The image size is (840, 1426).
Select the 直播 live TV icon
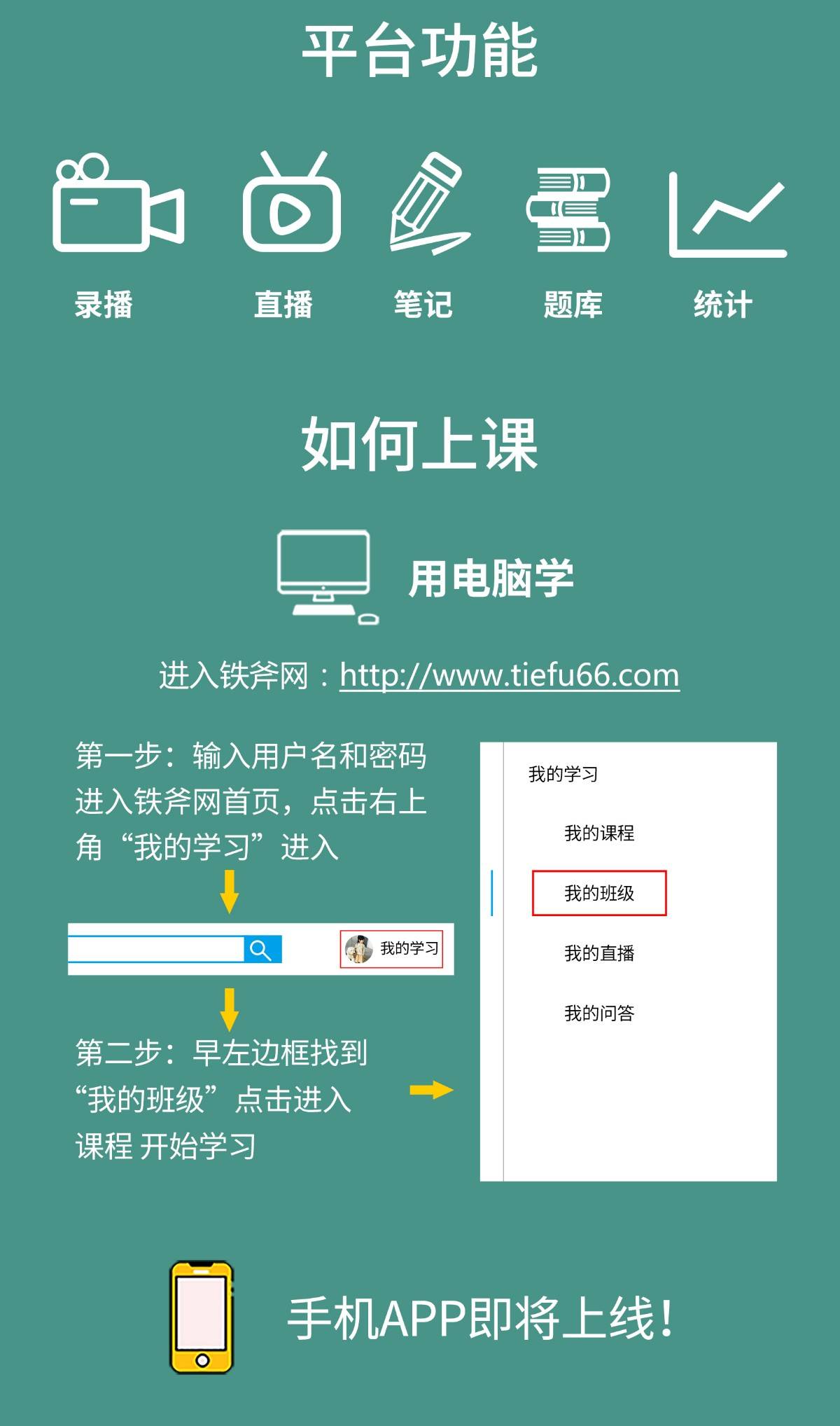[x=292, y=202]
